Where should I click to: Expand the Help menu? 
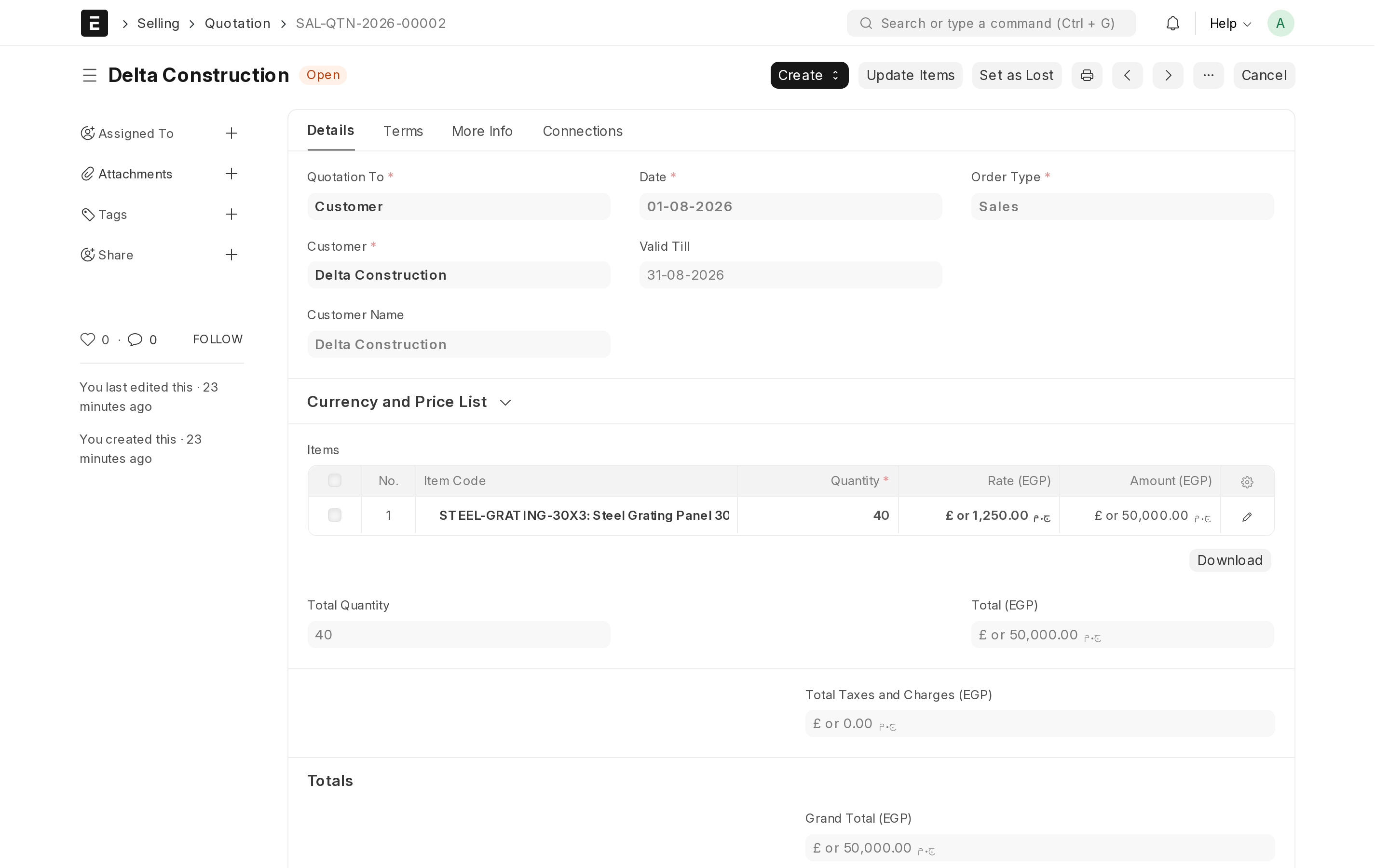point(1230,23)
